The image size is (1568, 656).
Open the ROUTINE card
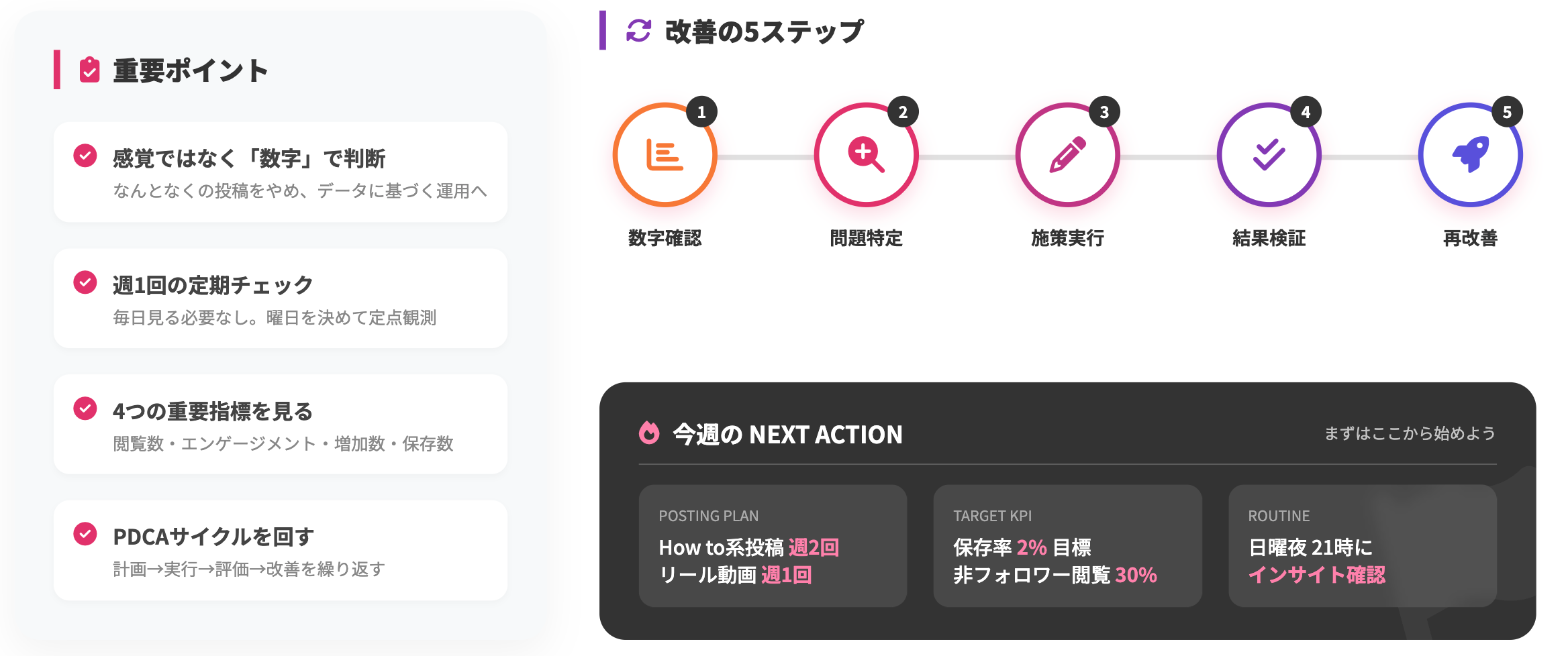tap(1362, 545)
